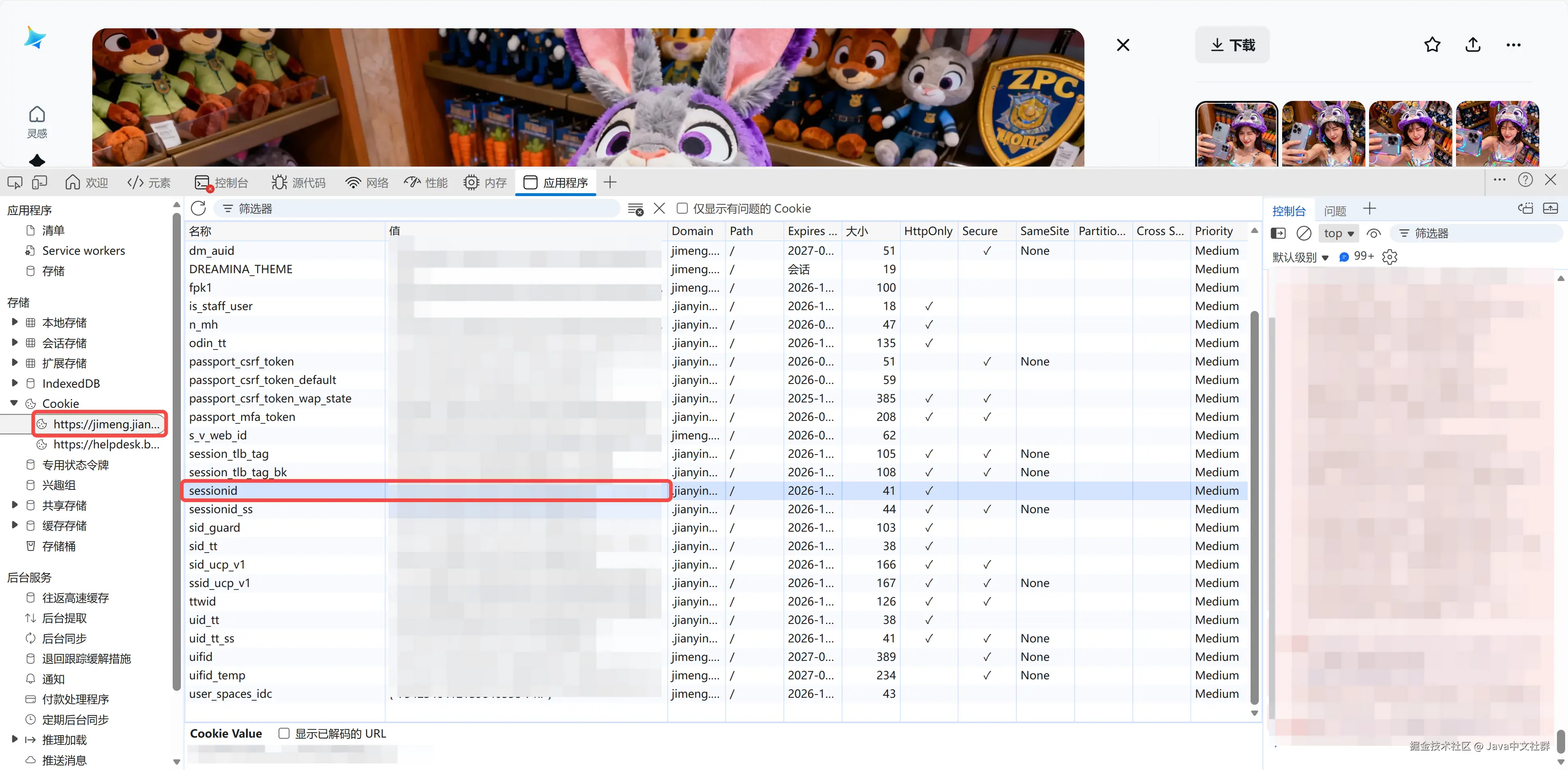This screenshot has width=1568, height=770.
Task: Click the inspect element picker icon
Action: (x=15, y=183)
